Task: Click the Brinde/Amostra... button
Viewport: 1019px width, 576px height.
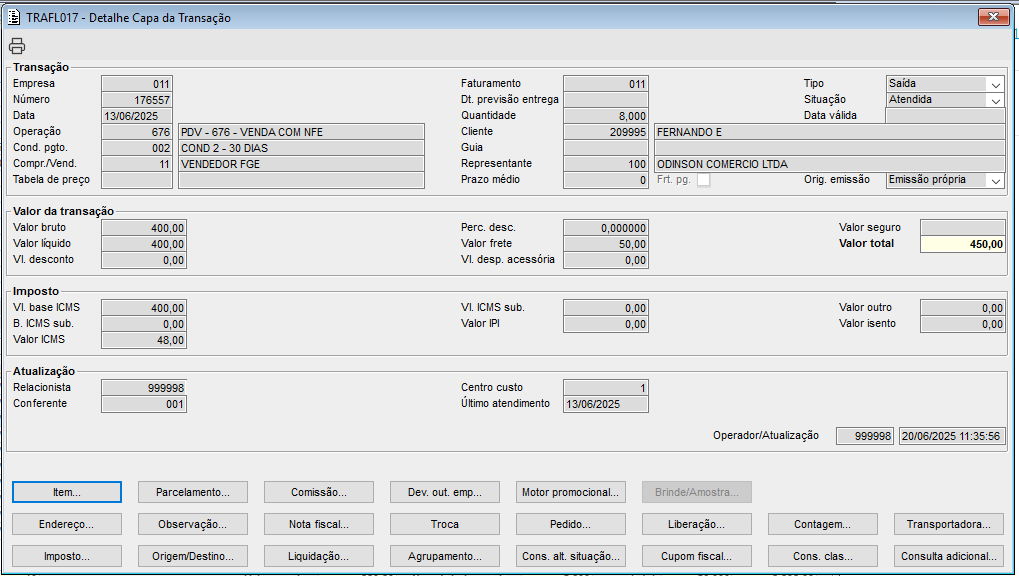Action: (x=697, y=492)
